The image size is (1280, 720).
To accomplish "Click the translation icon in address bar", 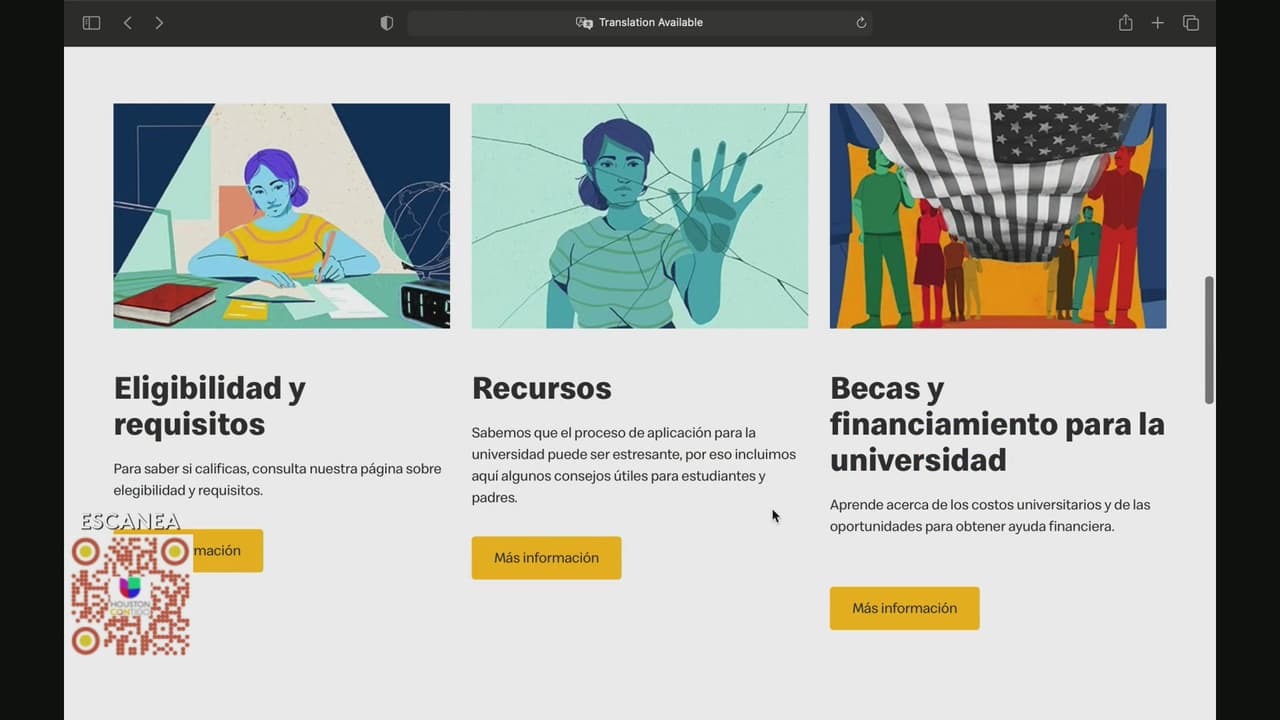I will tap(584, 23).
